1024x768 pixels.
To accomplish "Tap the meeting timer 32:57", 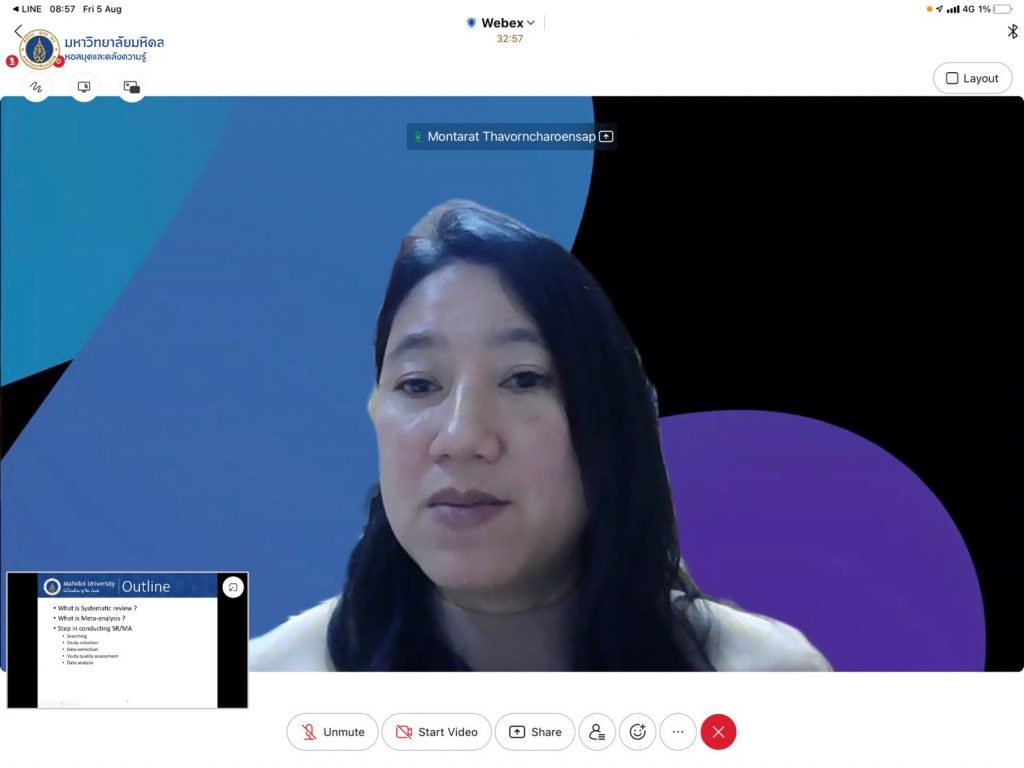I will (510, 39).
